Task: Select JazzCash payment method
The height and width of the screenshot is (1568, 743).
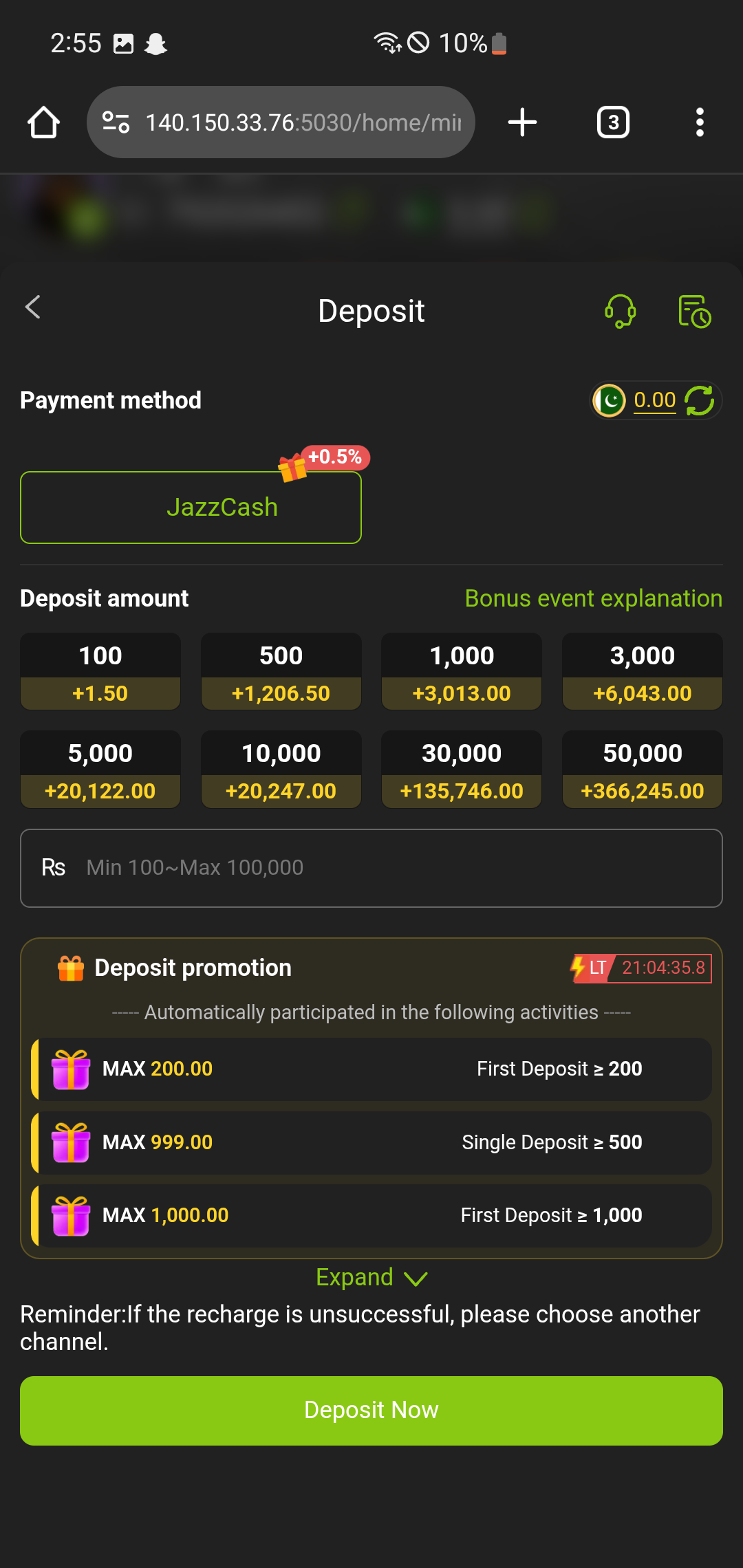Action: click(191, 508)
